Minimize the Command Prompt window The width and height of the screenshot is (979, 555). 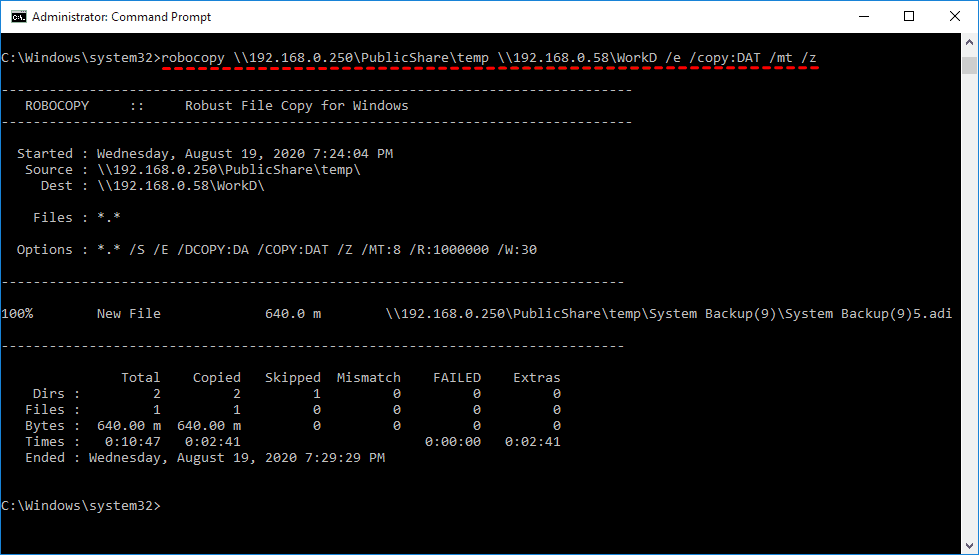click(862, 16)
